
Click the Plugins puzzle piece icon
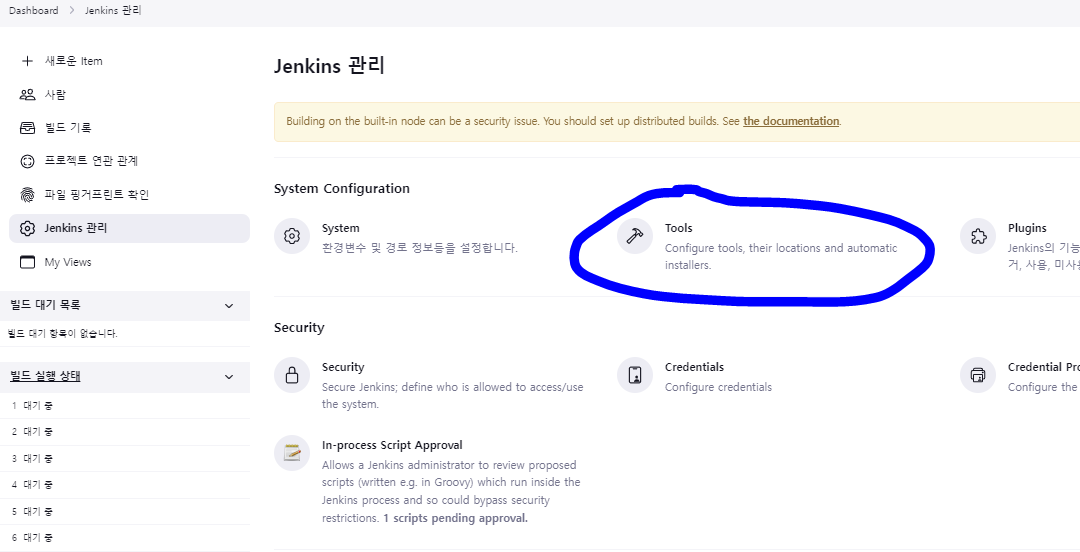pos(977,236)
